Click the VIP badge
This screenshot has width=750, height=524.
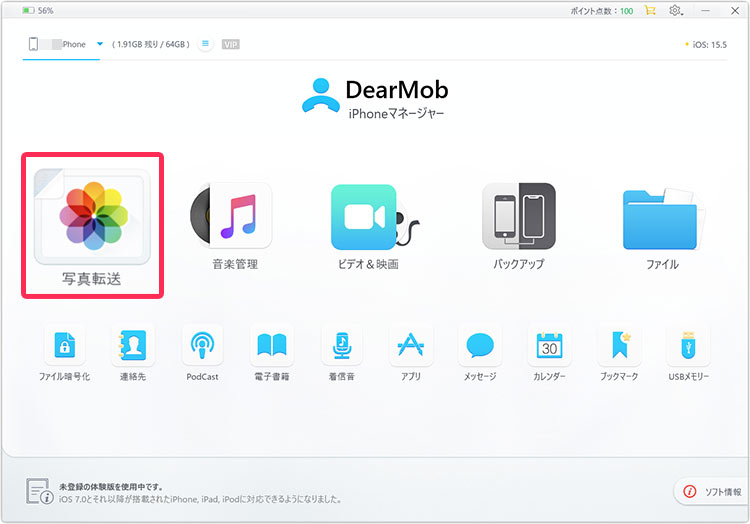coord(231,44)
